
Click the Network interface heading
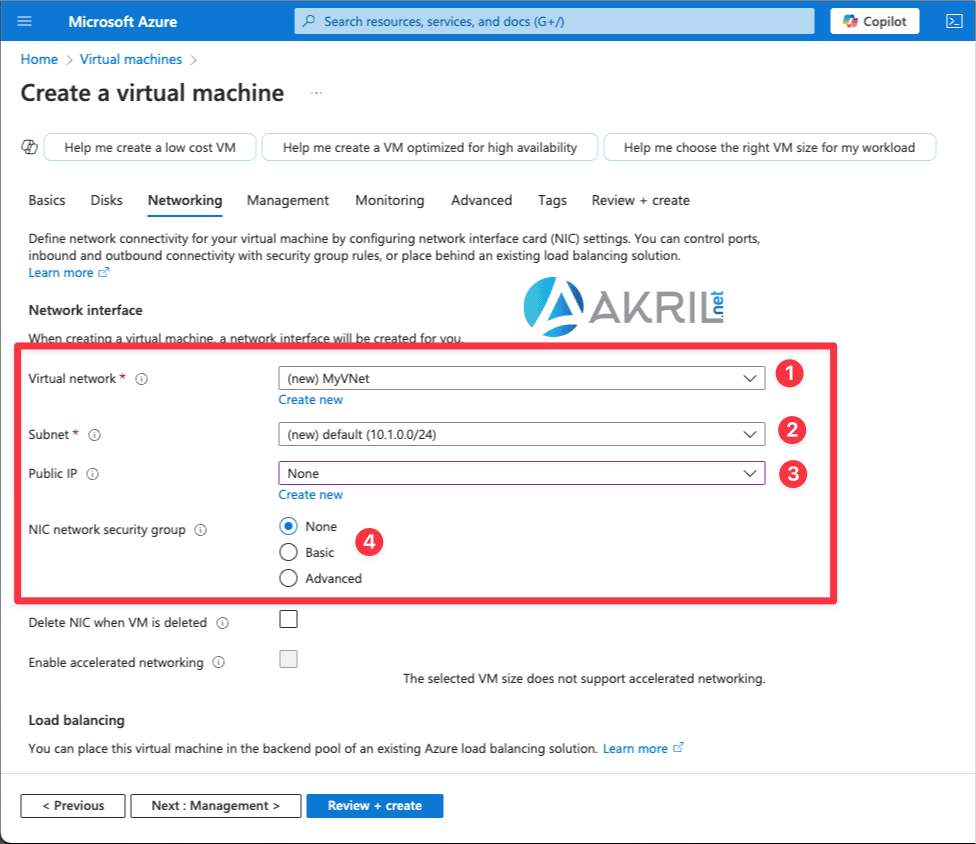coord(85,310)
